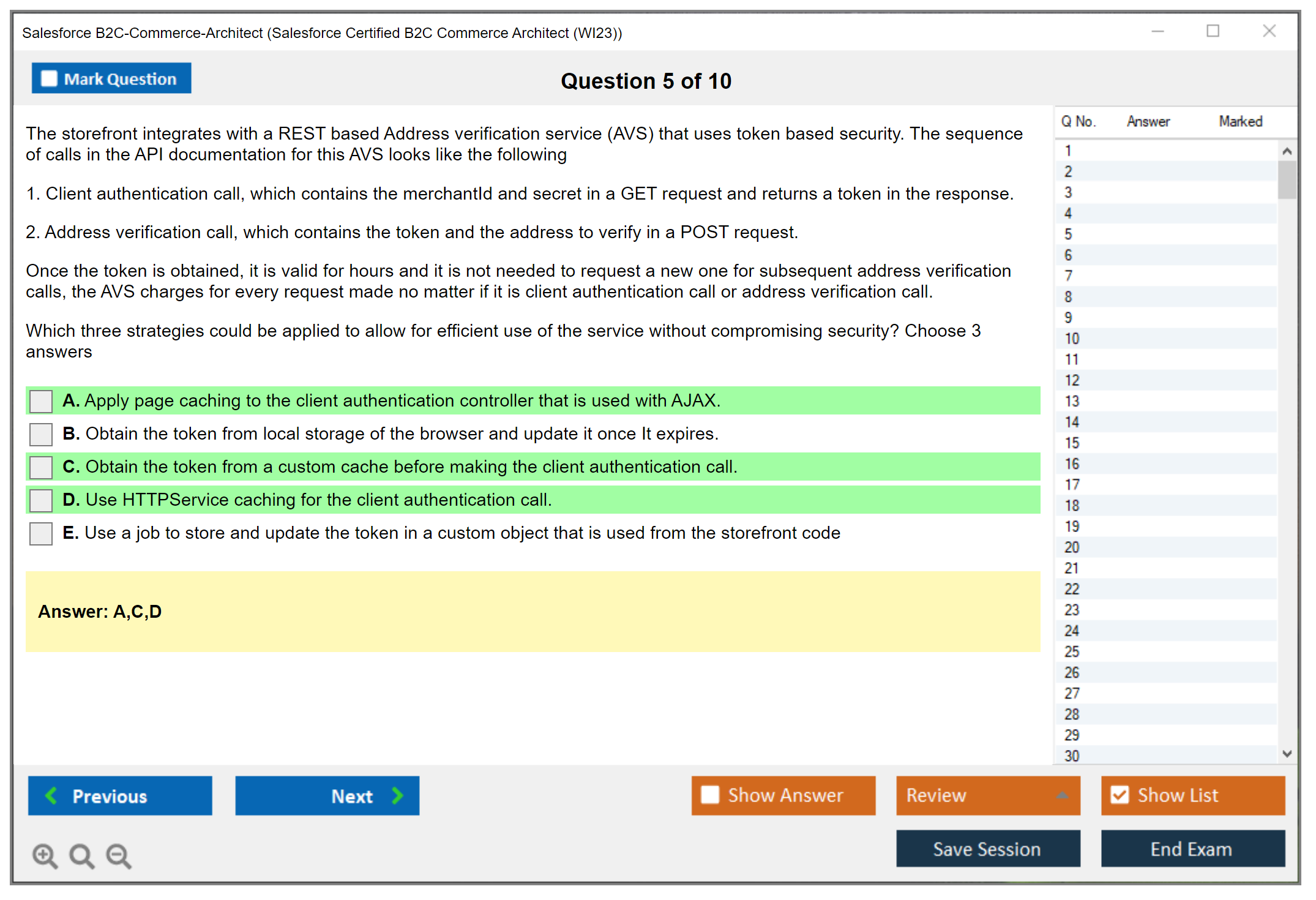
Task: Uncheck the Show List option
Action: (x=1120, y=795)
